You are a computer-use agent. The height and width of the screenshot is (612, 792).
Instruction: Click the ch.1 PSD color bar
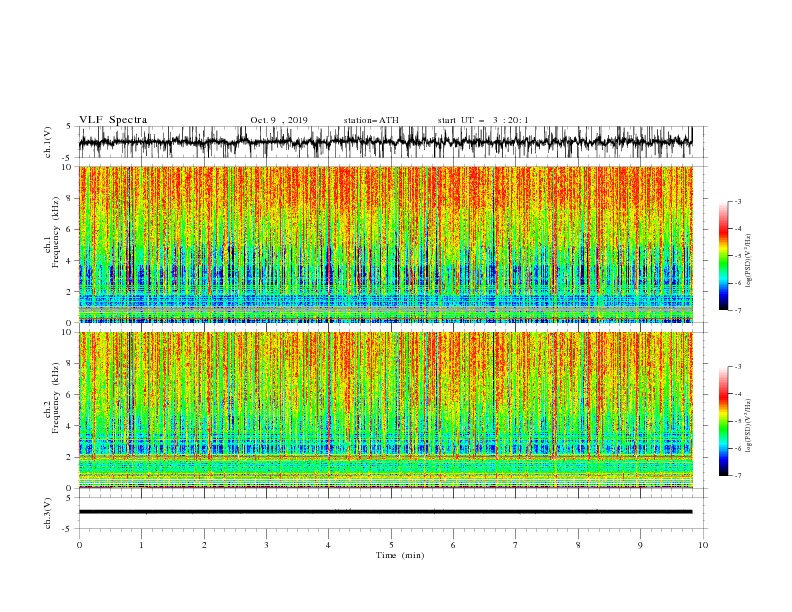723,256
